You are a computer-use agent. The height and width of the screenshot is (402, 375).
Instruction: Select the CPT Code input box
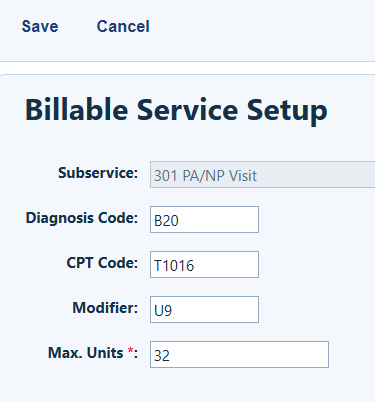(x=204, y=265)
